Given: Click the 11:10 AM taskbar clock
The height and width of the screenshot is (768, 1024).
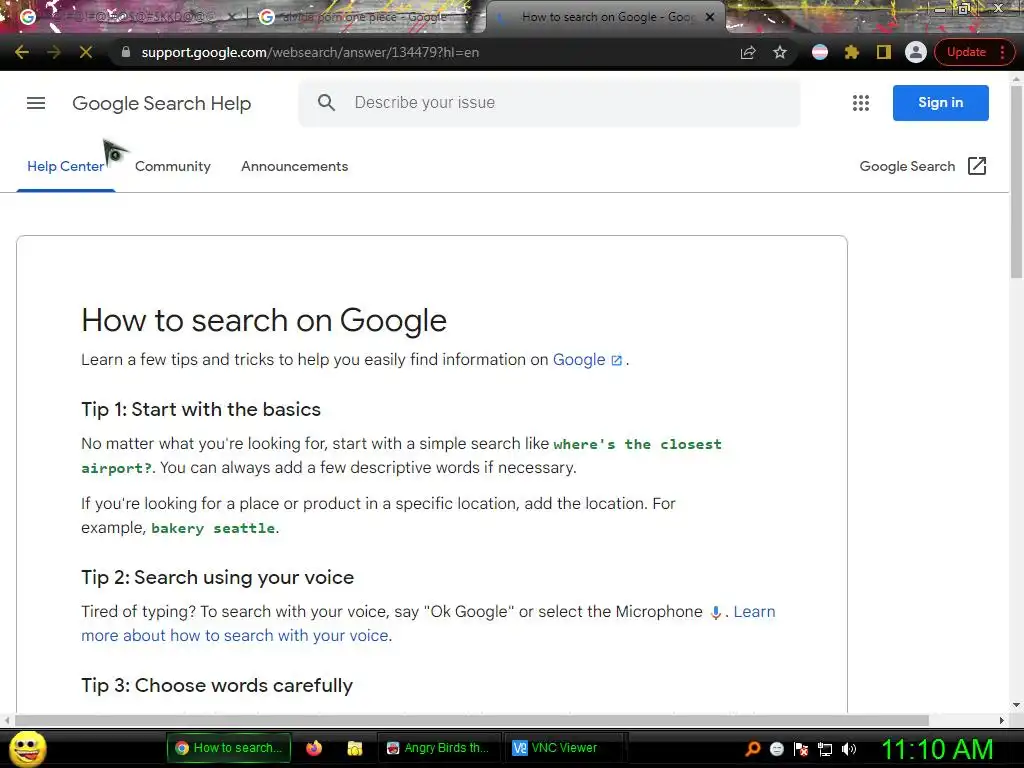Looking at the screenshot, I should (x=938, y=748).
